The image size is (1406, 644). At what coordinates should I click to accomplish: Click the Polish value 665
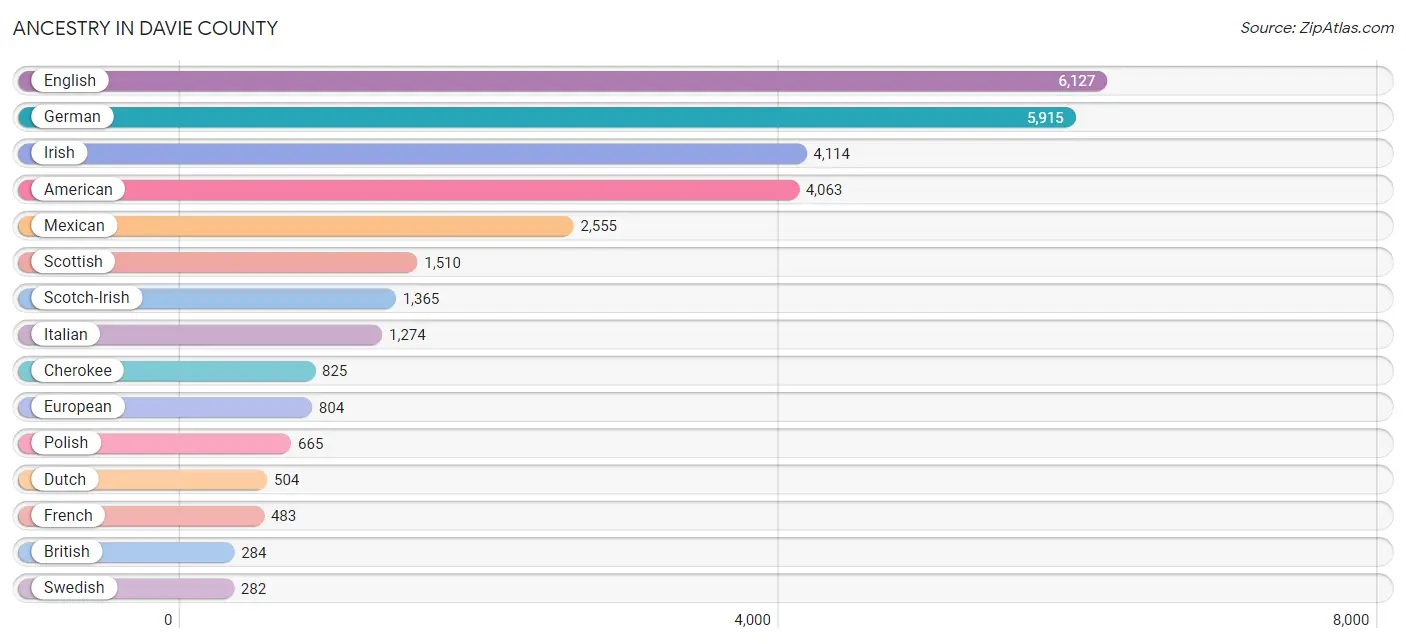coord(311,443)
